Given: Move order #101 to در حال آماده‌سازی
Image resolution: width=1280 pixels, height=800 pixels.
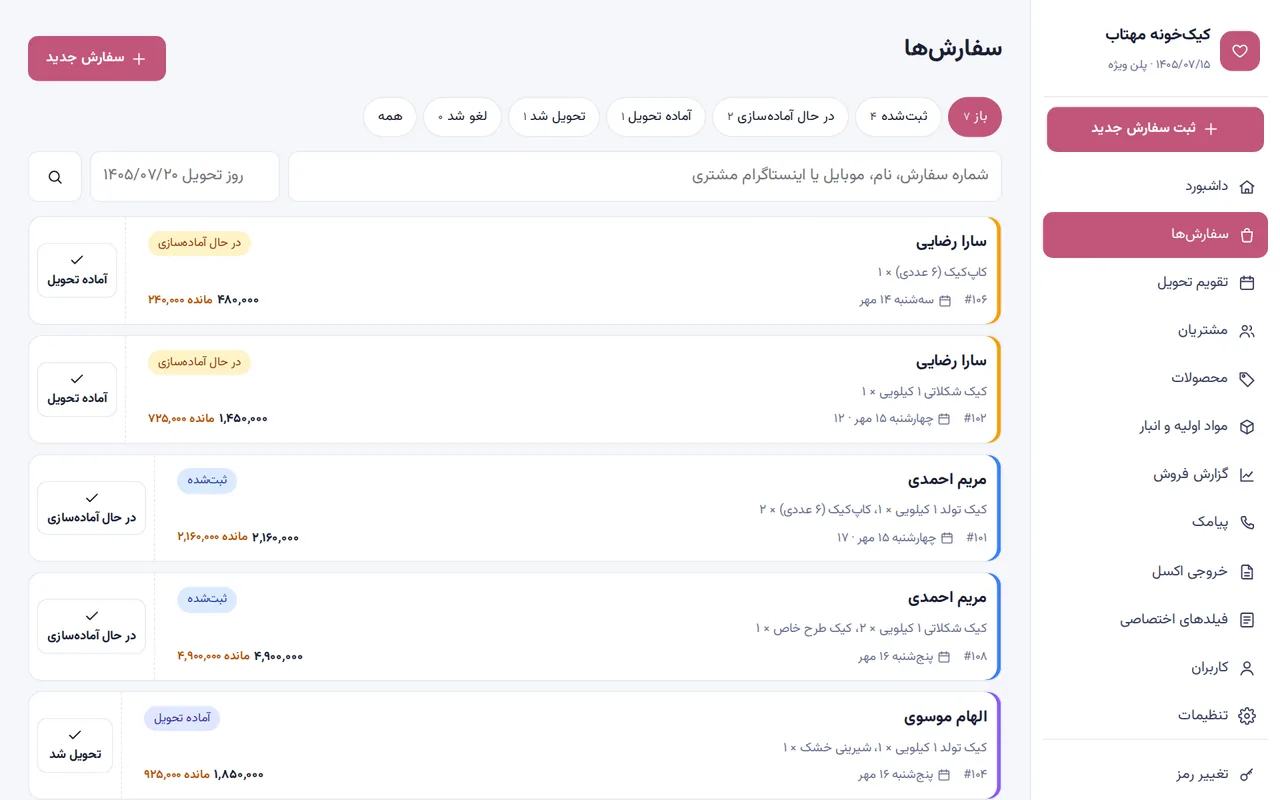Looking at the screenshot, I should pos(91,508).
